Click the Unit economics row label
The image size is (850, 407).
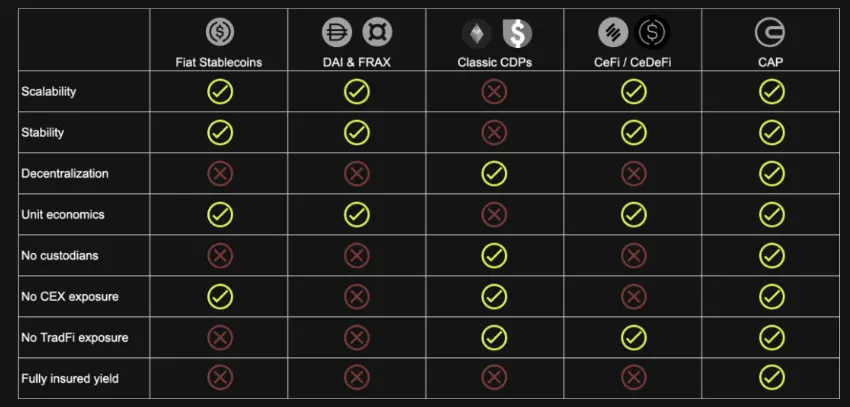point(63,214)
